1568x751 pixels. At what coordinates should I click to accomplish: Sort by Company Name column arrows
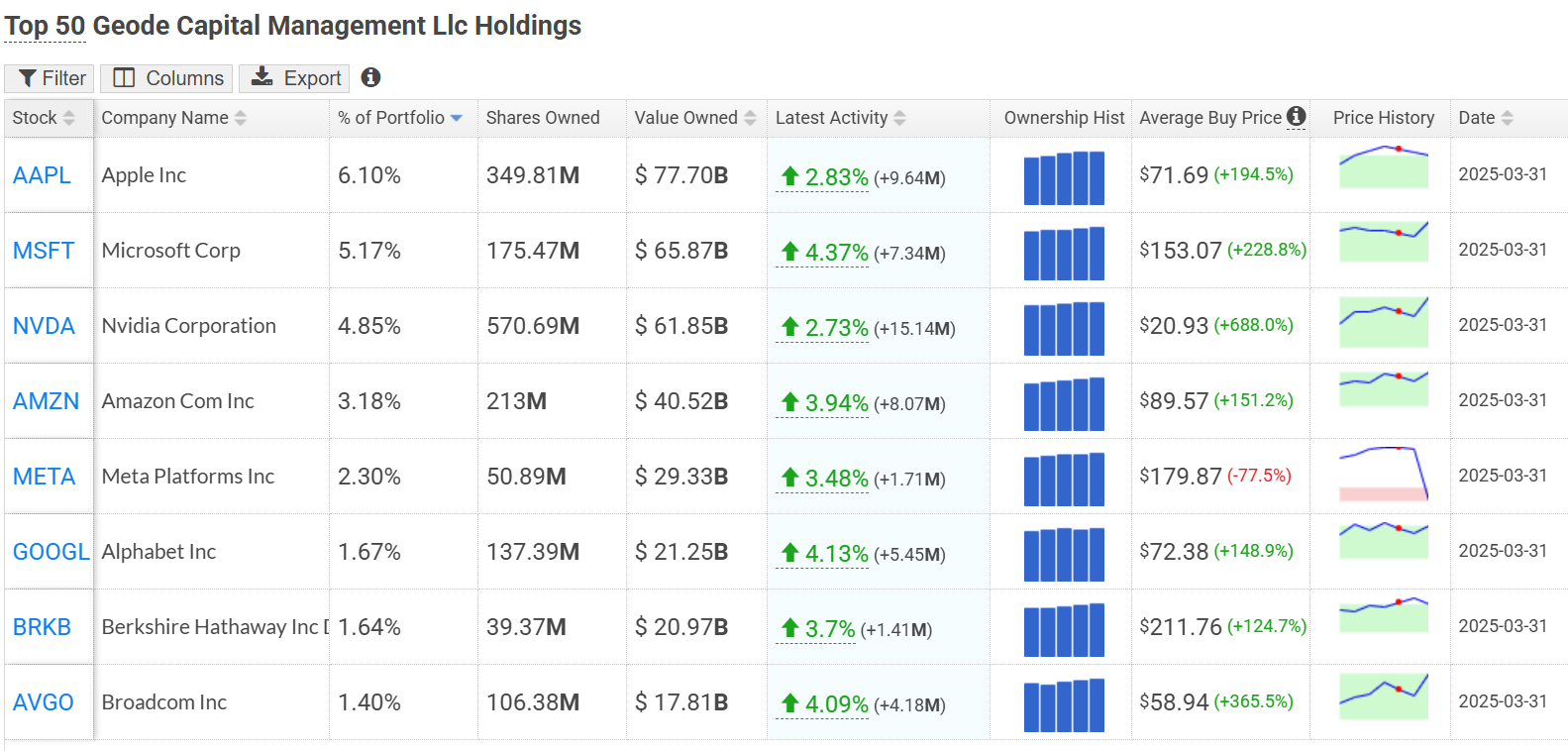[x=240, y=118]
